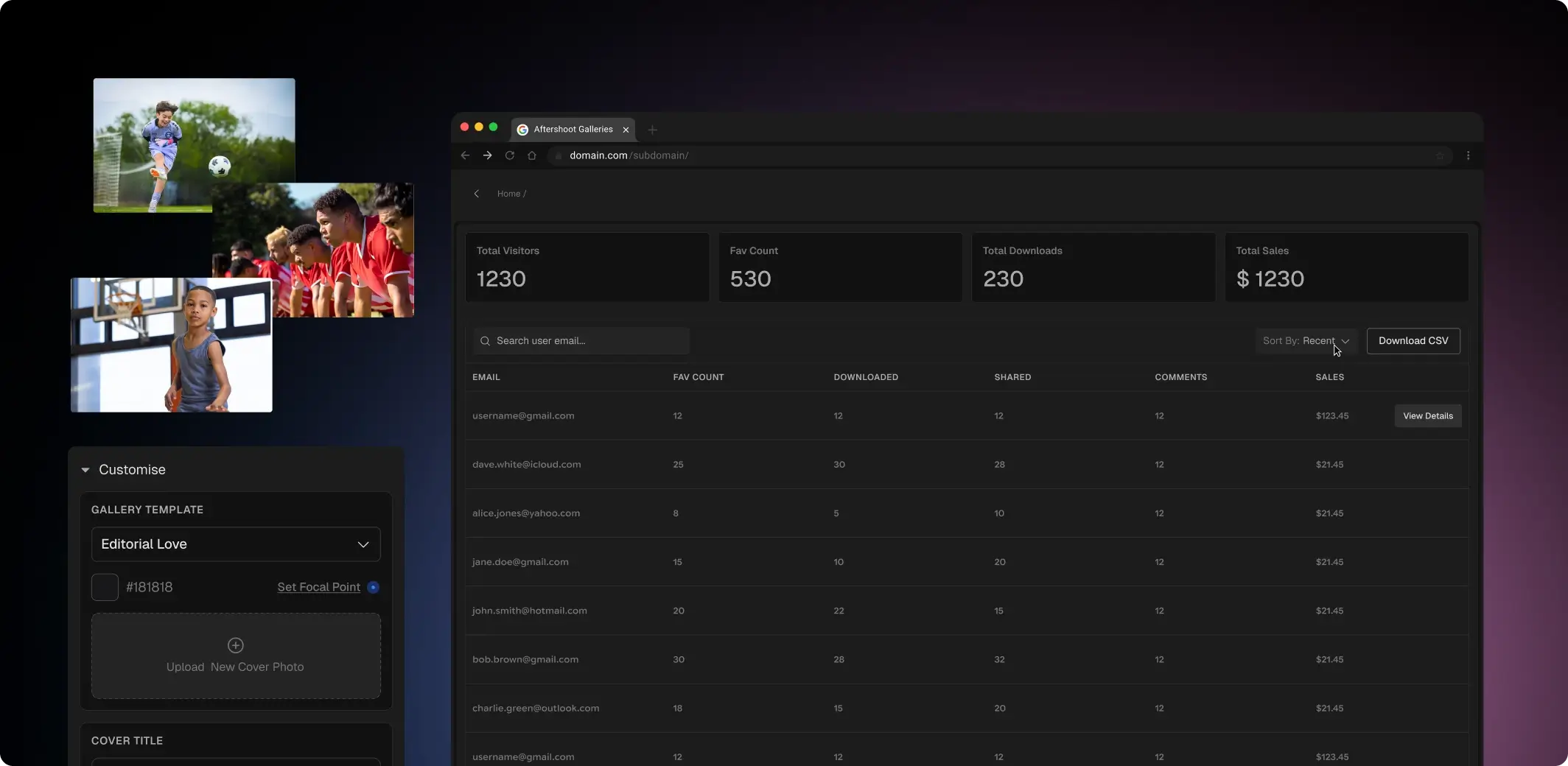Select the Aftershoot Galleries browser tab
1568x766 pixels.
click(573, 130)
